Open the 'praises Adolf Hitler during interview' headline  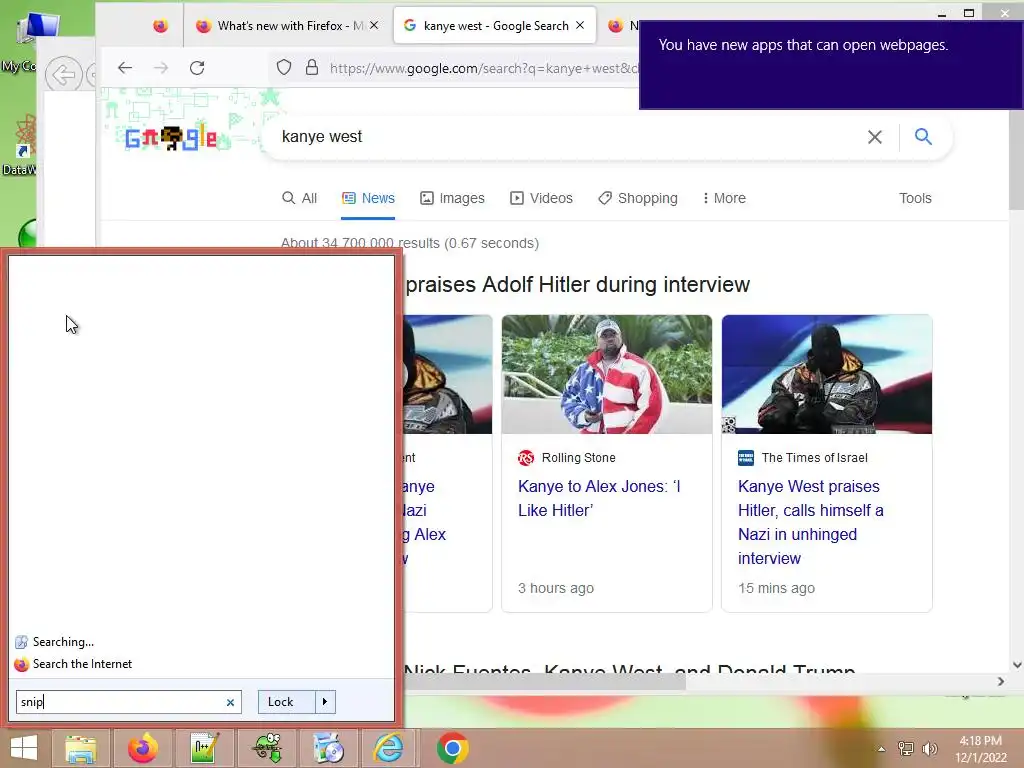(x=577, y=285)
